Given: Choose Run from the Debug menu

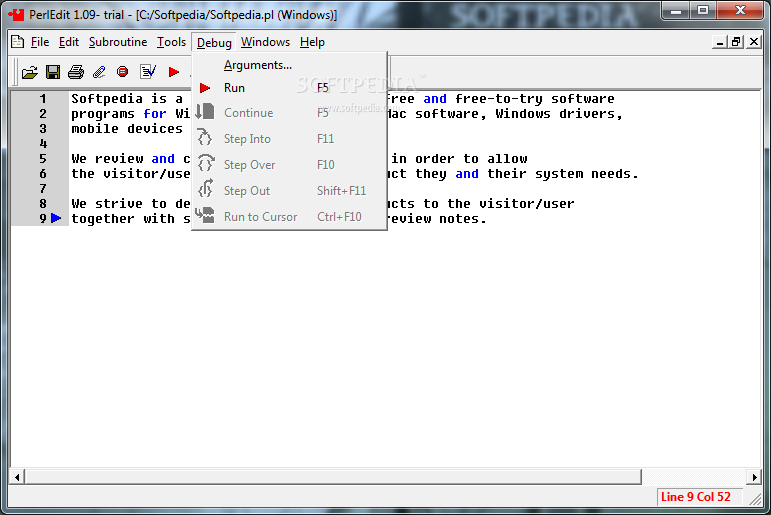Looking at the screenshot, I should pos(289,88).
